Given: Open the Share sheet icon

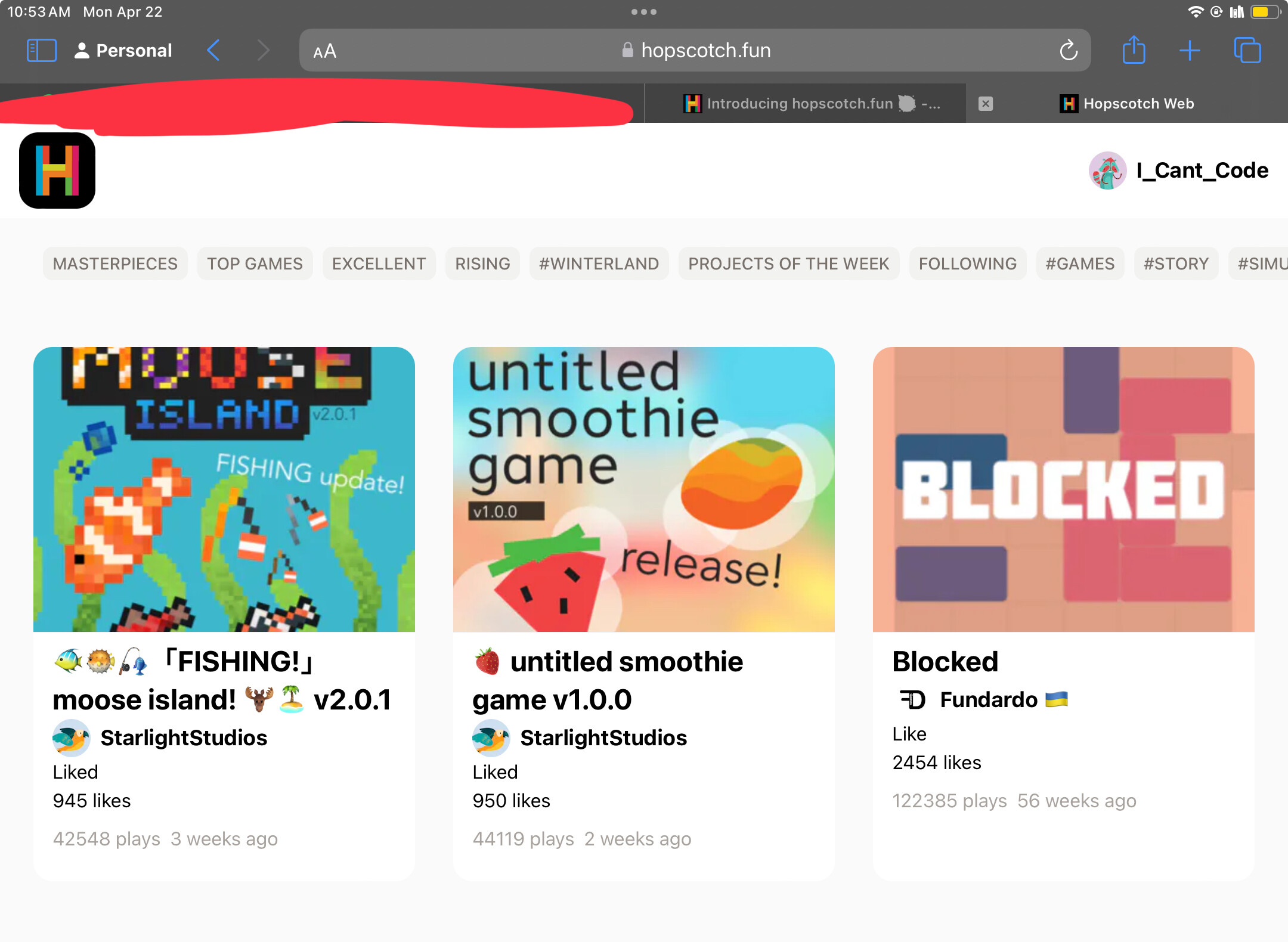Looking at the screenshot, I should point(1134,51).
